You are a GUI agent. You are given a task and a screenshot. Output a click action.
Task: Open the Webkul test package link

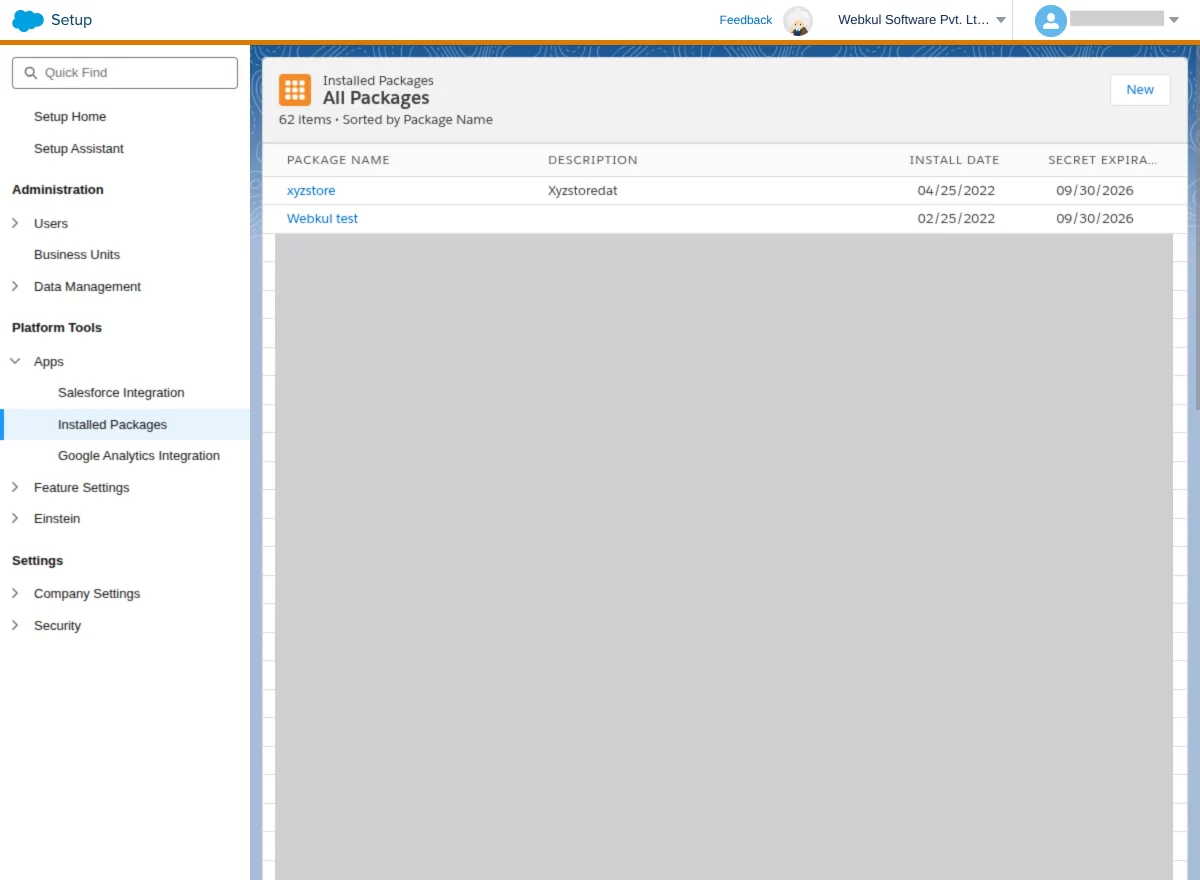[x=322, y=218]
